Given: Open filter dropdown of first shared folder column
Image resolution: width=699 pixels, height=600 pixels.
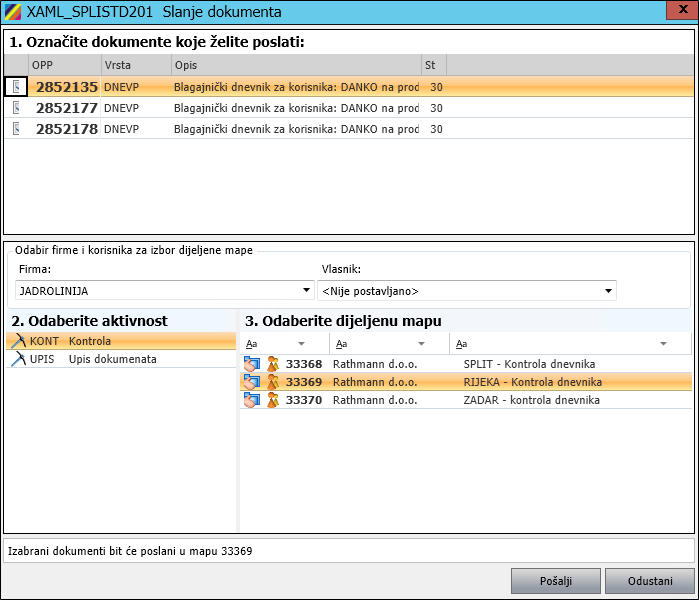Looking at the screenshot, I should pos(301,344).
